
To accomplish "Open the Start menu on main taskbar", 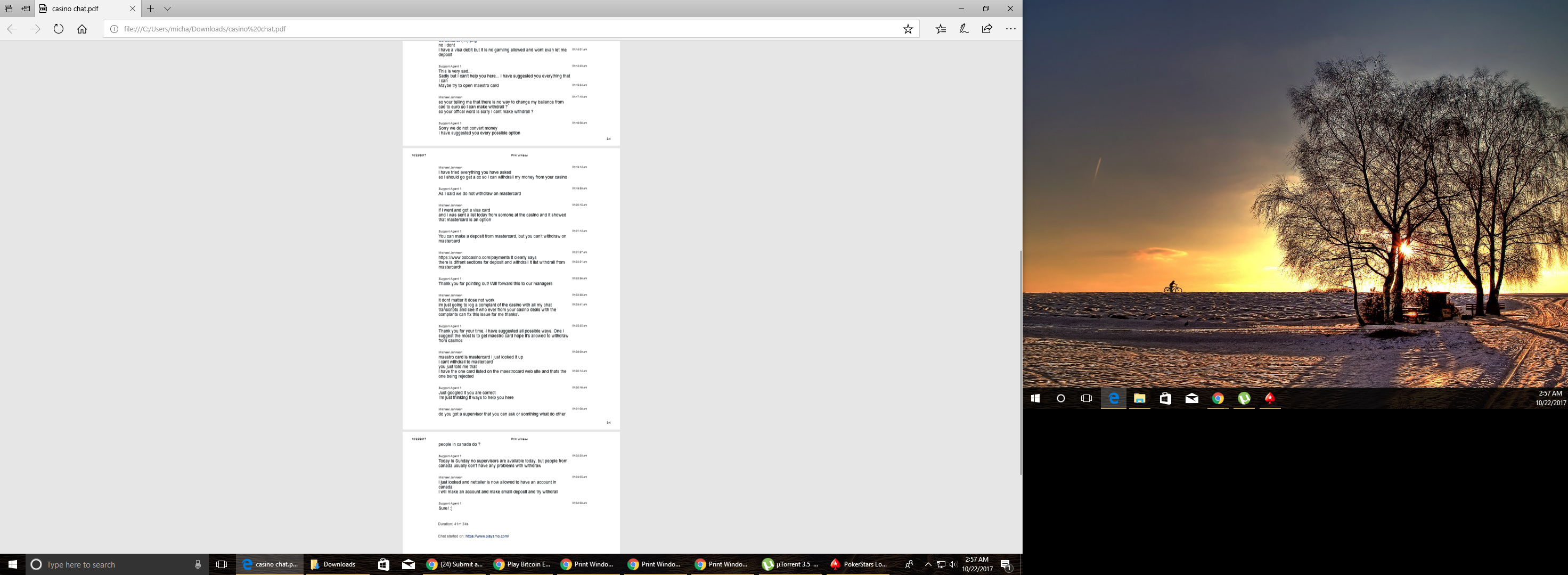I will 12,564.
